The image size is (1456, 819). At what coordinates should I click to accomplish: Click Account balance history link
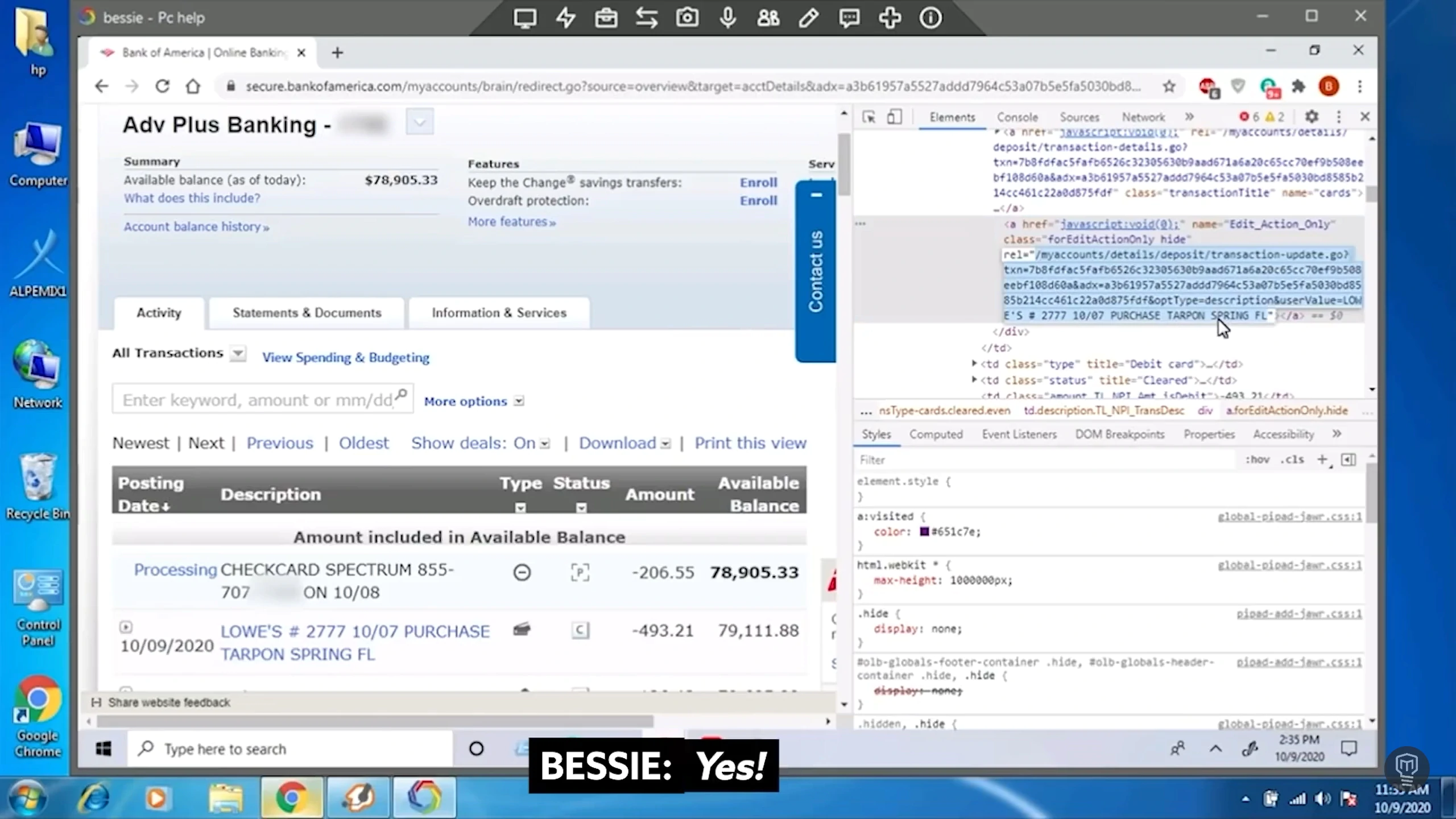tap(196, 226)
